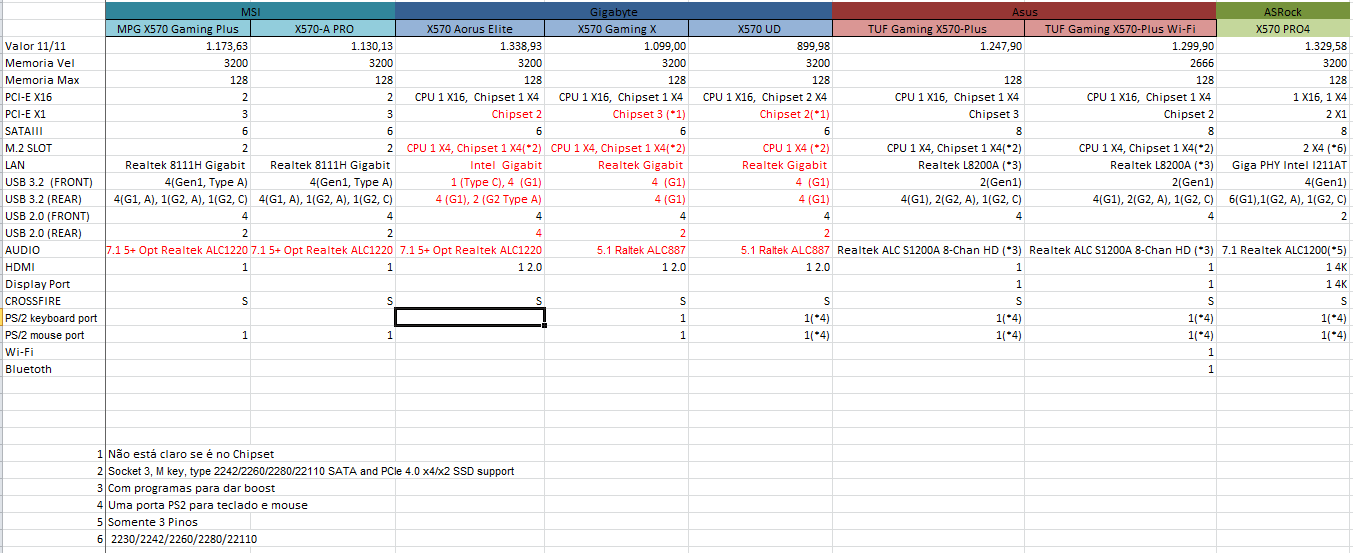Image resolution: width=1353 pixels, height=553 pixels.
Task: Click footnote '2230/2242/2260/2280/22110'
Action: point(183,539)
